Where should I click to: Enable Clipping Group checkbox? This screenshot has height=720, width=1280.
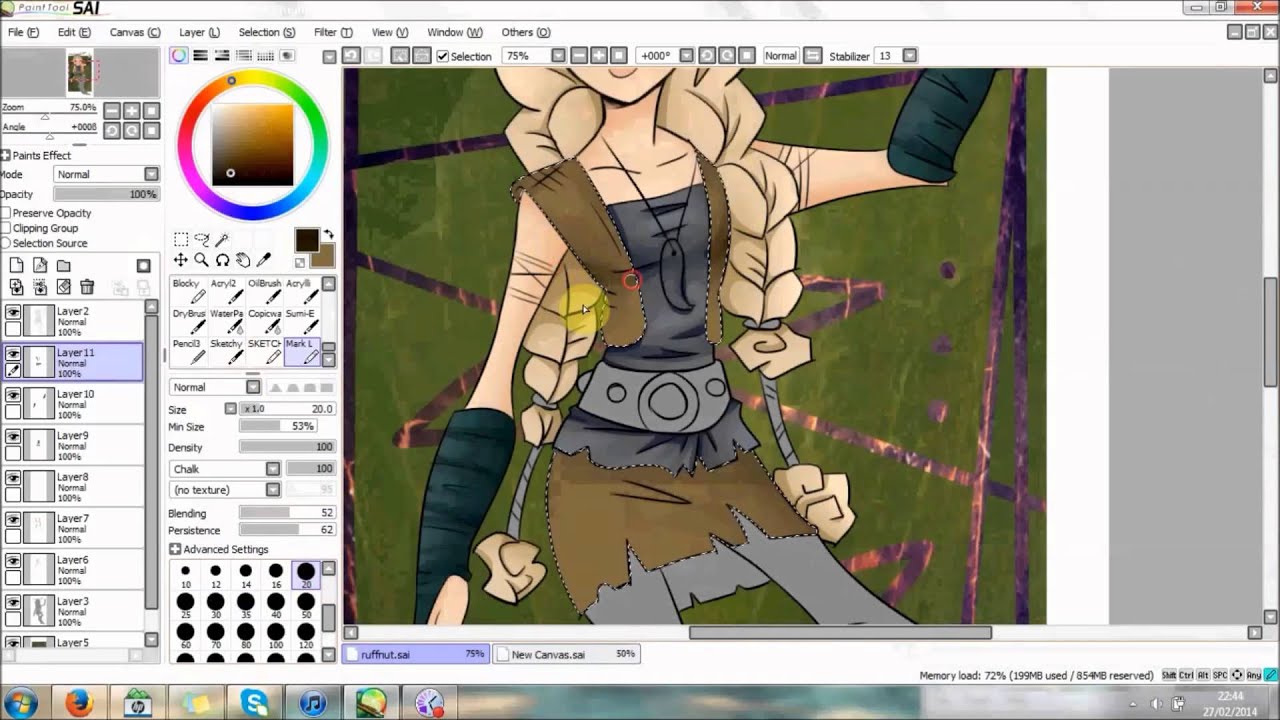[6, 228]
